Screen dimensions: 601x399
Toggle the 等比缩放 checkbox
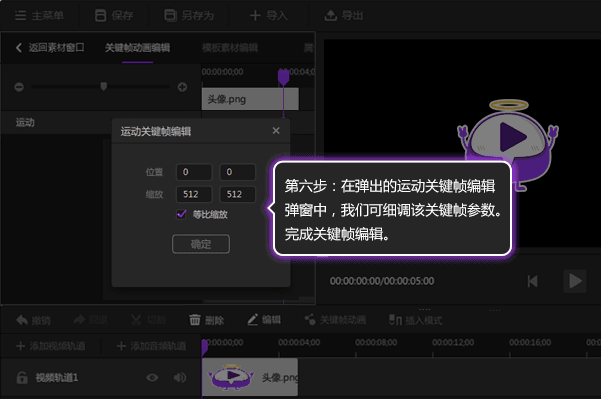181,214
